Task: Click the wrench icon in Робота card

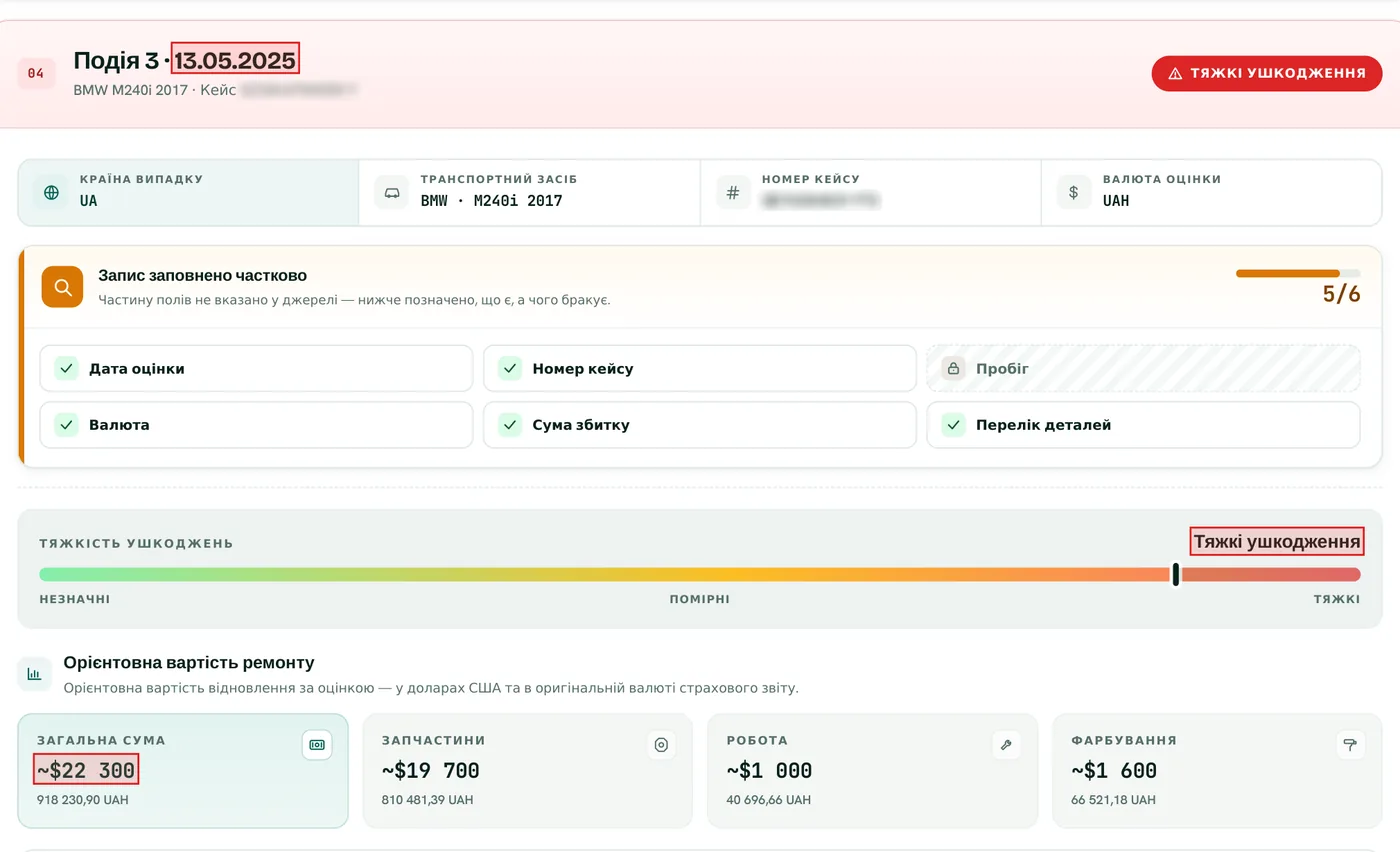Action: (1006, 745)
